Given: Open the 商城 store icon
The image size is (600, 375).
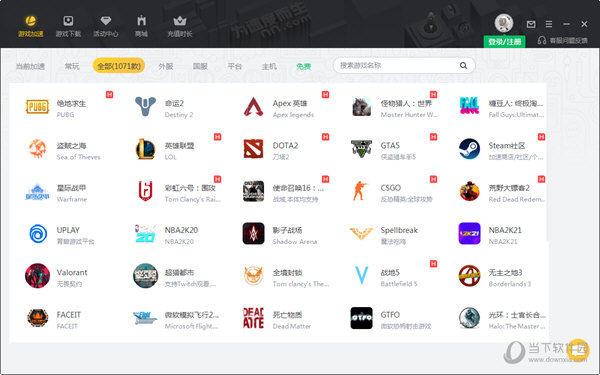Looking at the screenshot, I should pos(142,20).
